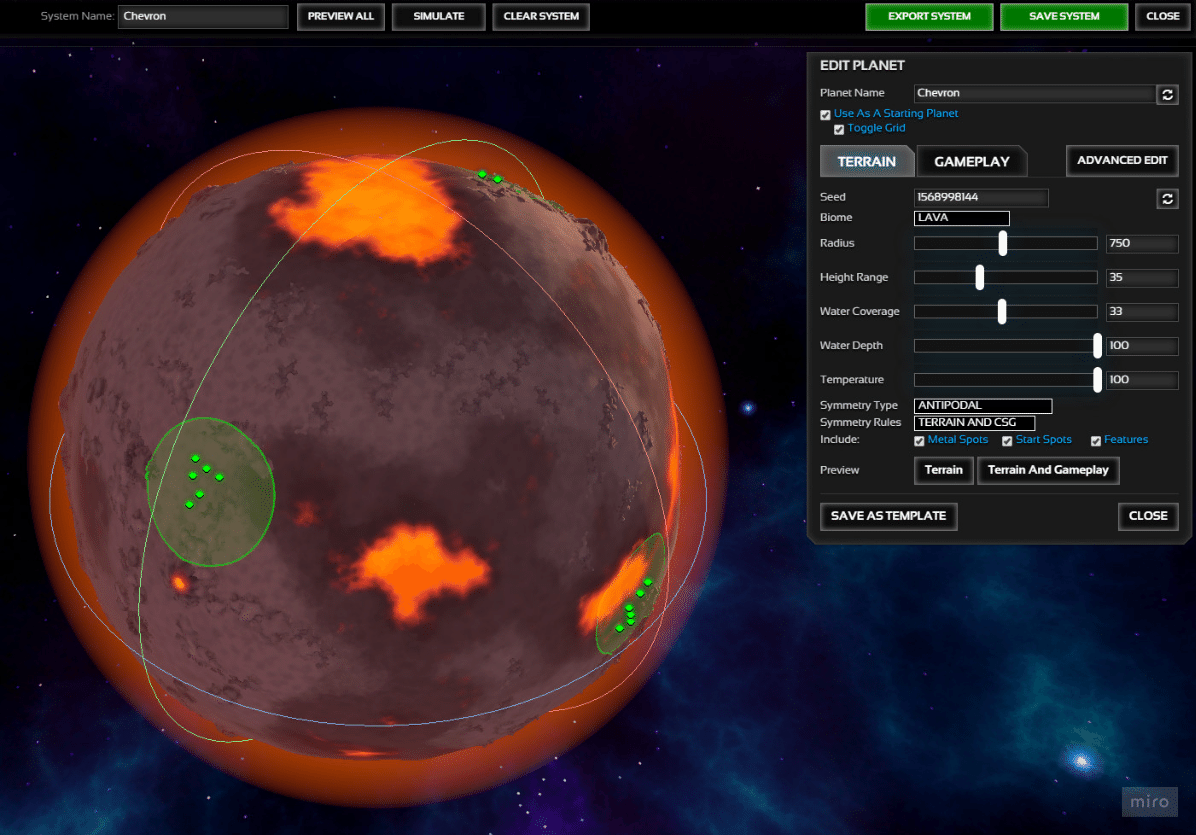The width and height of the screenshot is (1196, 835).
Task: Open the Biome dropdown set to LAVA
Action: click(x=962, y=218)
